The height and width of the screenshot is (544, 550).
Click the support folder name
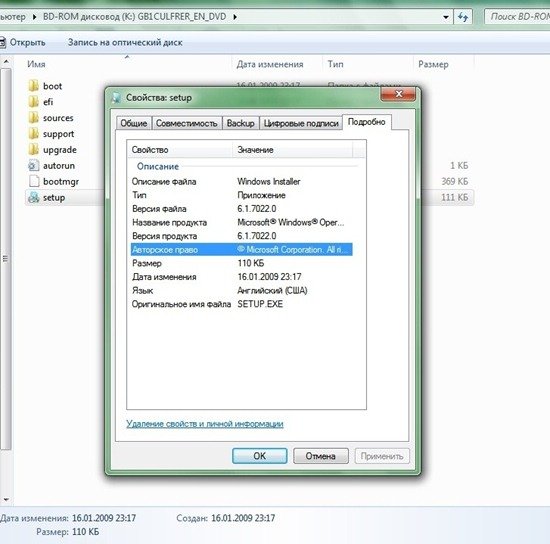(x=59, y=134)
